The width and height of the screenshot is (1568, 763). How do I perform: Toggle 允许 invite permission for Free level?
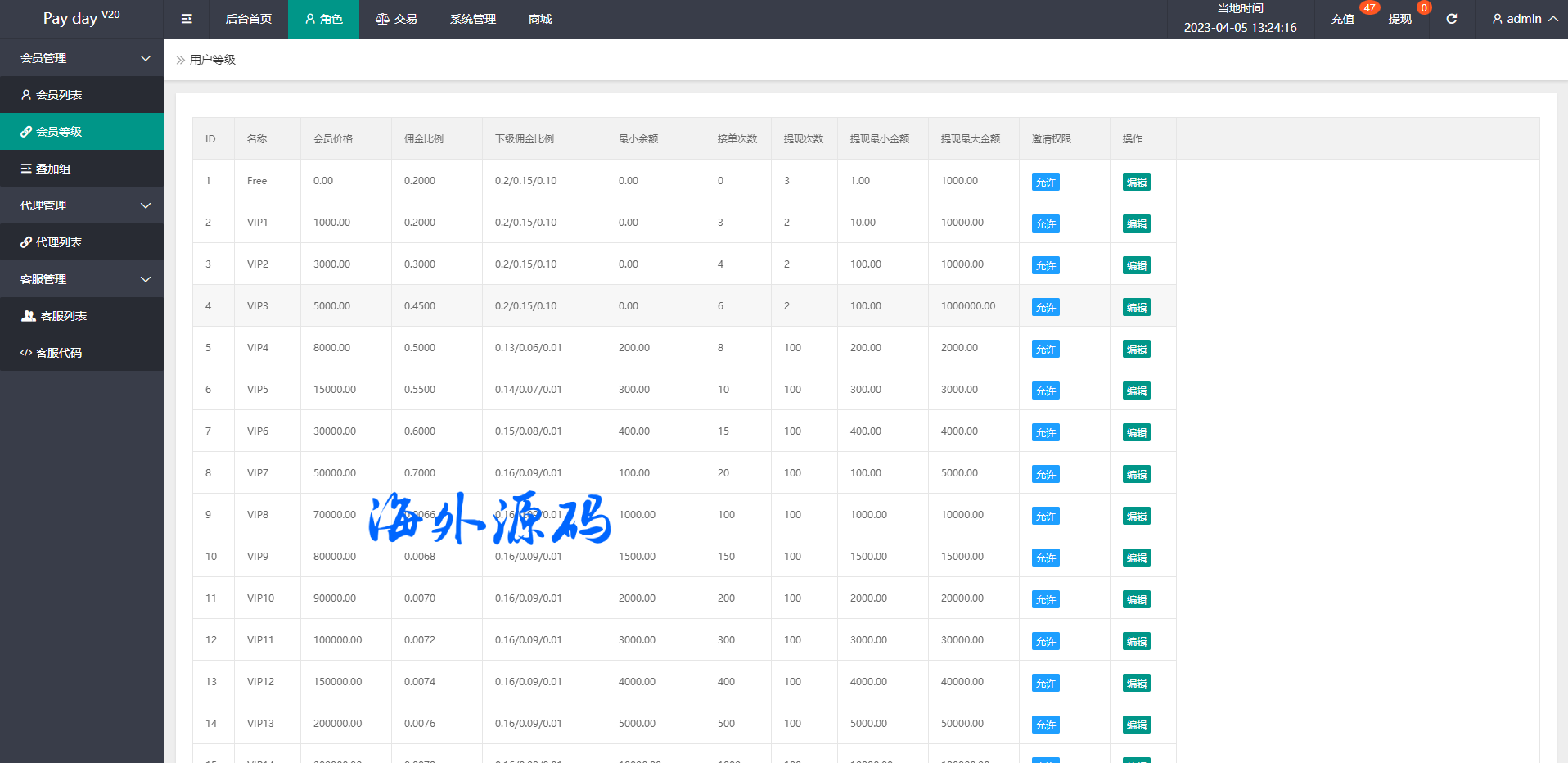pos(1045,182)
